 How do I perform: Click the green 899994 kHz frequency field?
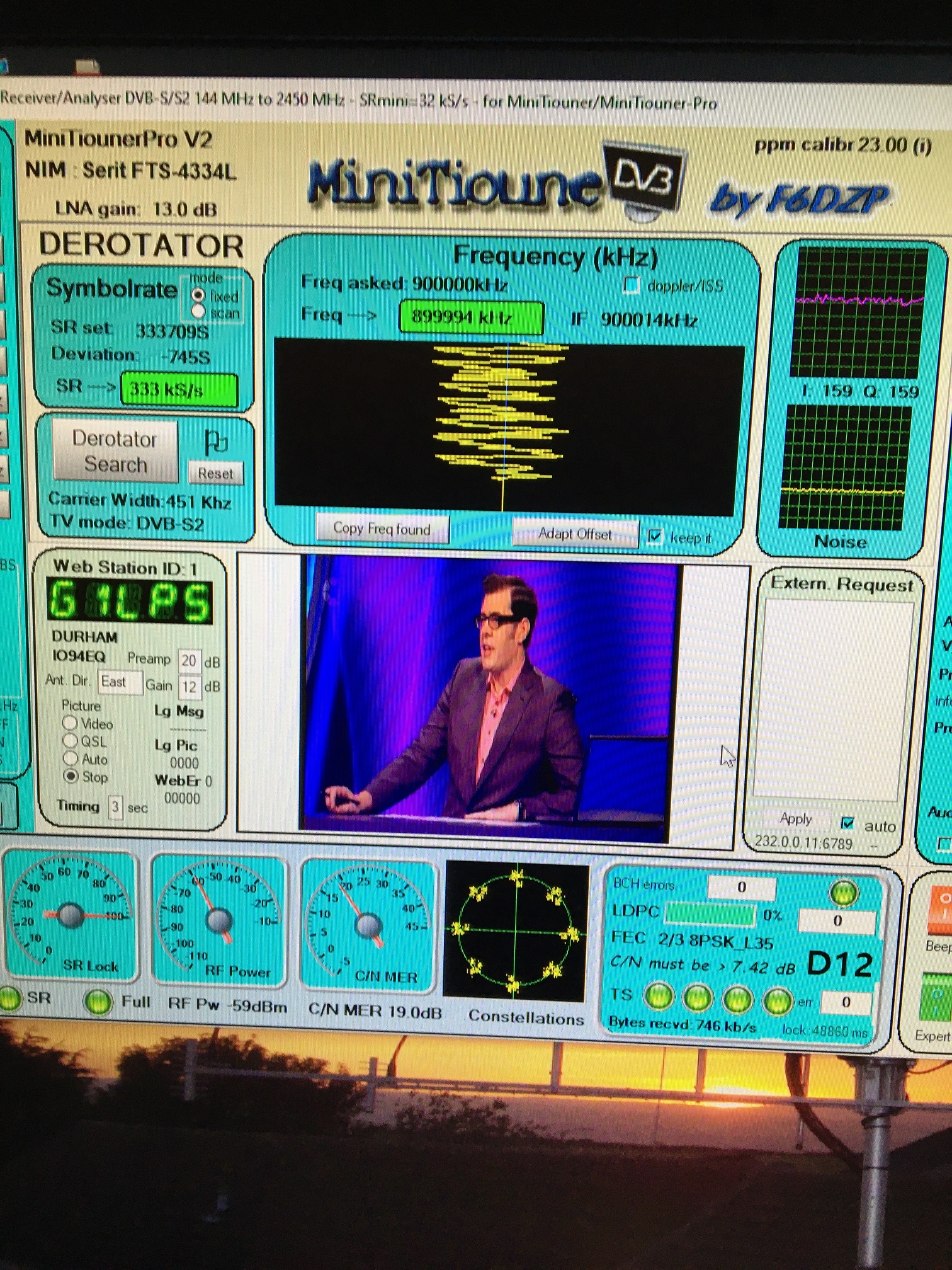(471, 317)
